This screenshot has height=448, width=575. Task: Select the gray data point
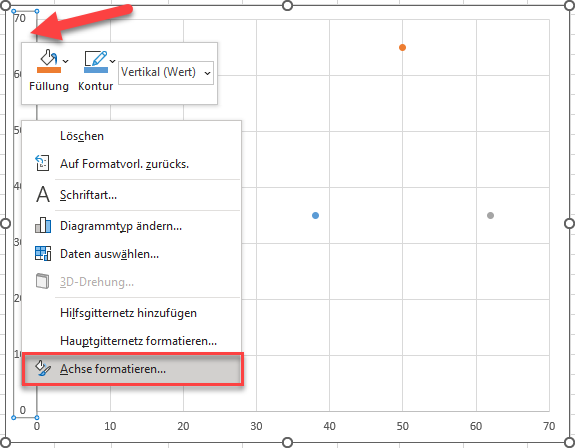(x=490, y=215)
